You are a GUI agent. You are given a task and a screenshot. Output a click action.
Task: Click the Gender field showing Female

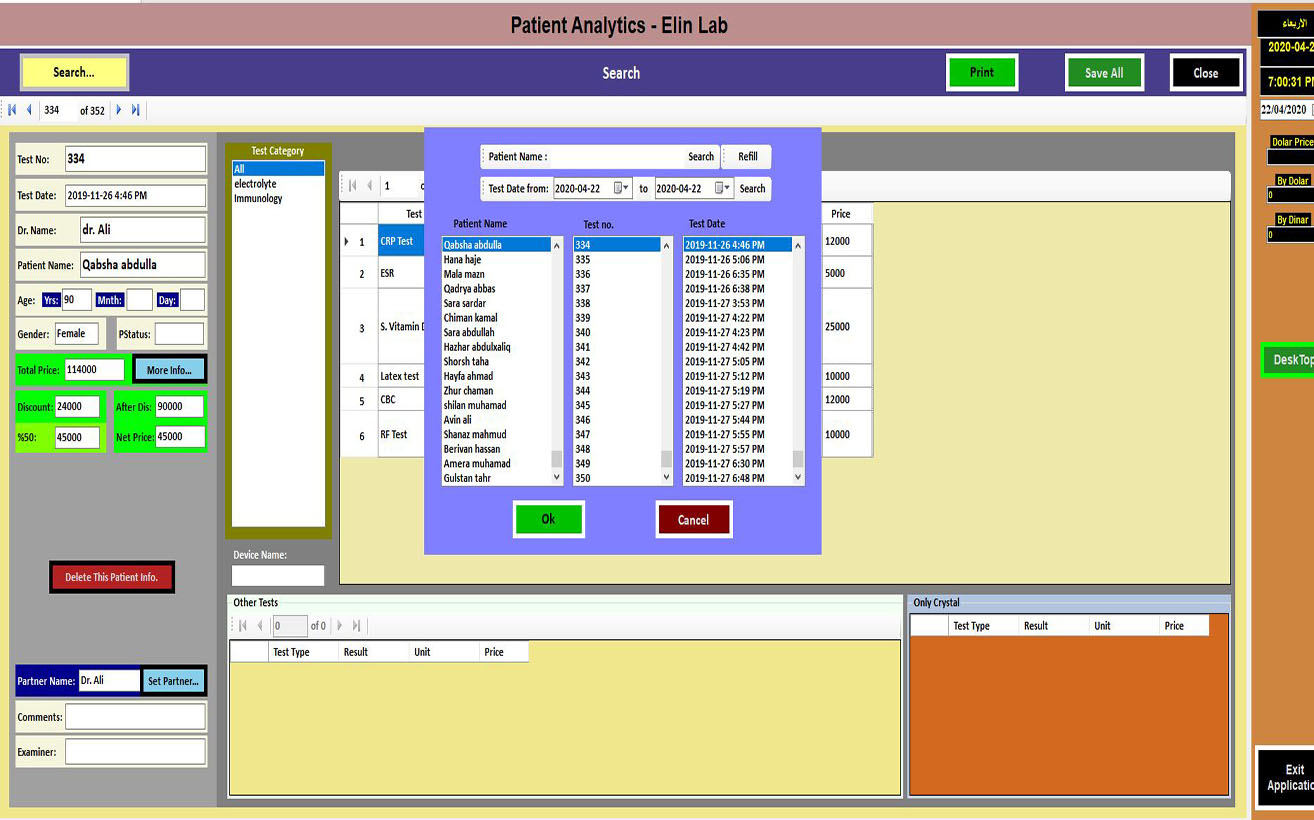click(x=77, y=334)
